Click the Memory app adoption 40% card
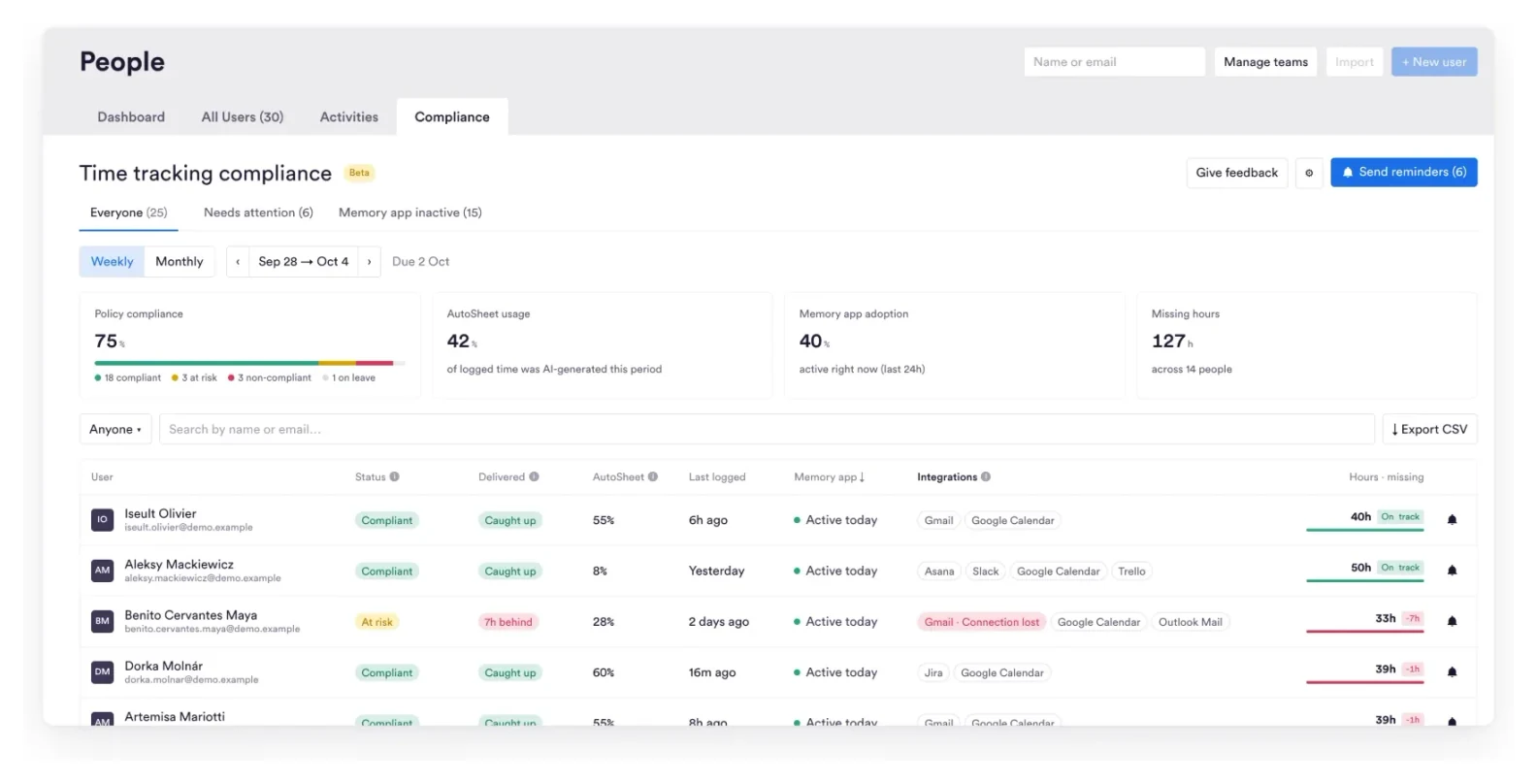1537x784 pixels. 954,345
